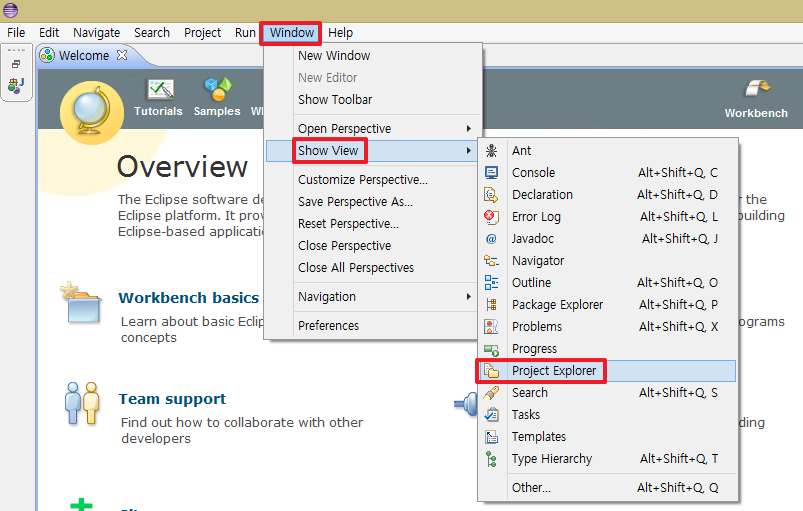Click the Outline view icon
Image resolution: width=803 pixels, height=511 pixels.
(491, 283)
